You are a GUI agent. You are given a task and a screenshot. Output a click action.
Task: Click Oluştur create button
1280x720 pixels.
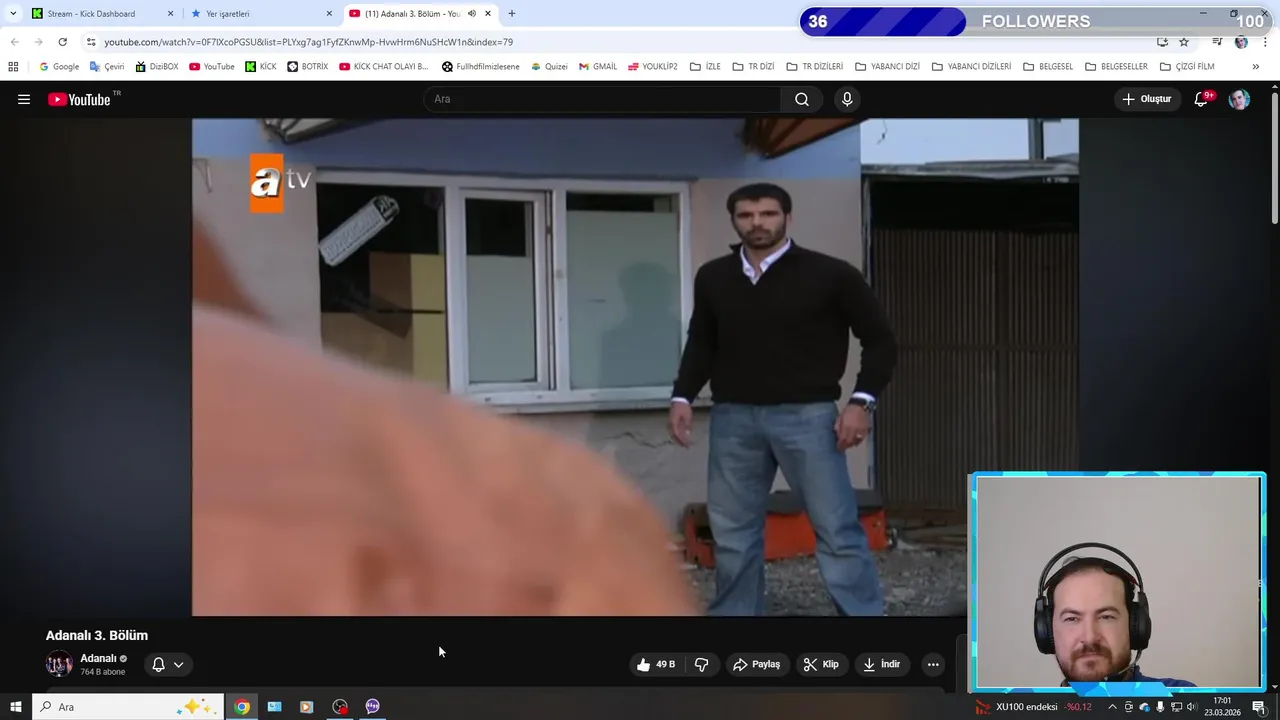[x=1147, y=99]
